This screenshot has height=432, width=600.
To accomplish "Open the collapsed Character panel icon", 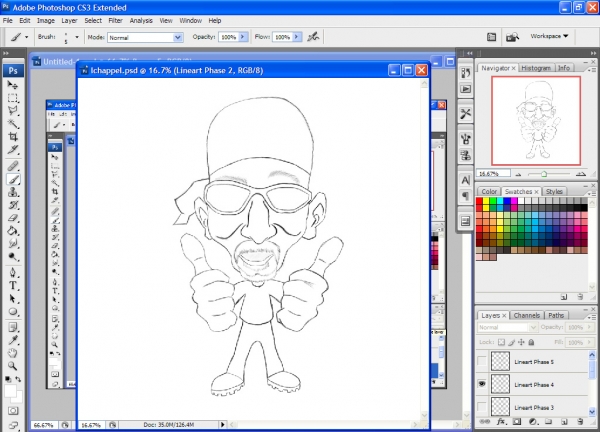I will point(465,180).
